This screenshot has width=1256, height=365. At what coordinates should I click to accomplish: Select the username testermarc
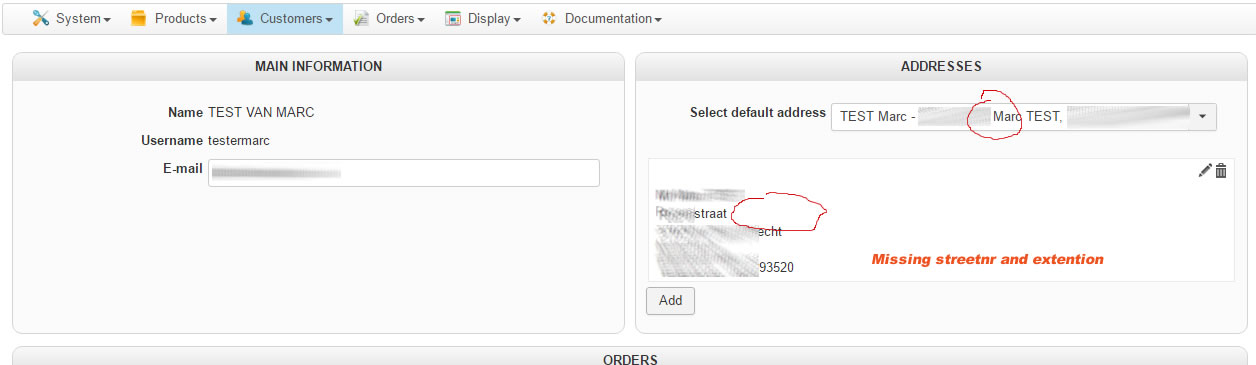point(239,140)
